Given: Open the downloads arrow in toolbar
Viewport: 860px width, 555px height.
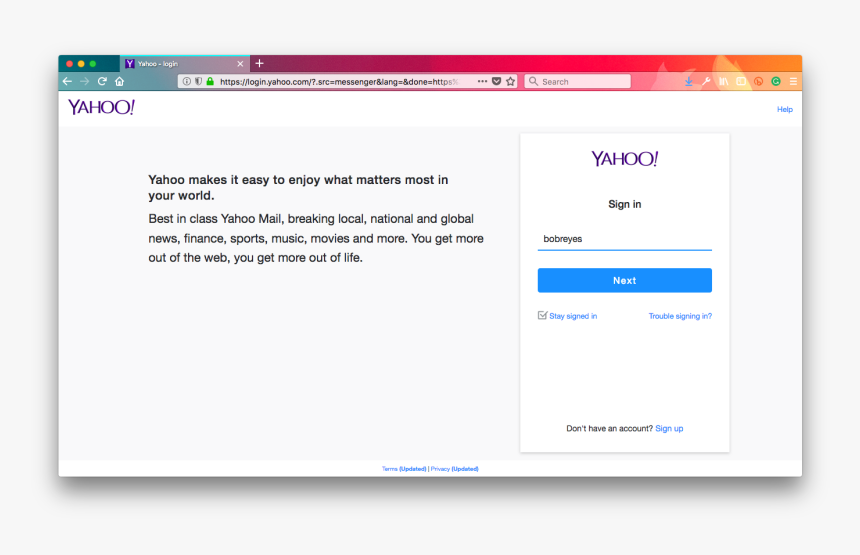Looking at the screenshot, I should 689,81.
